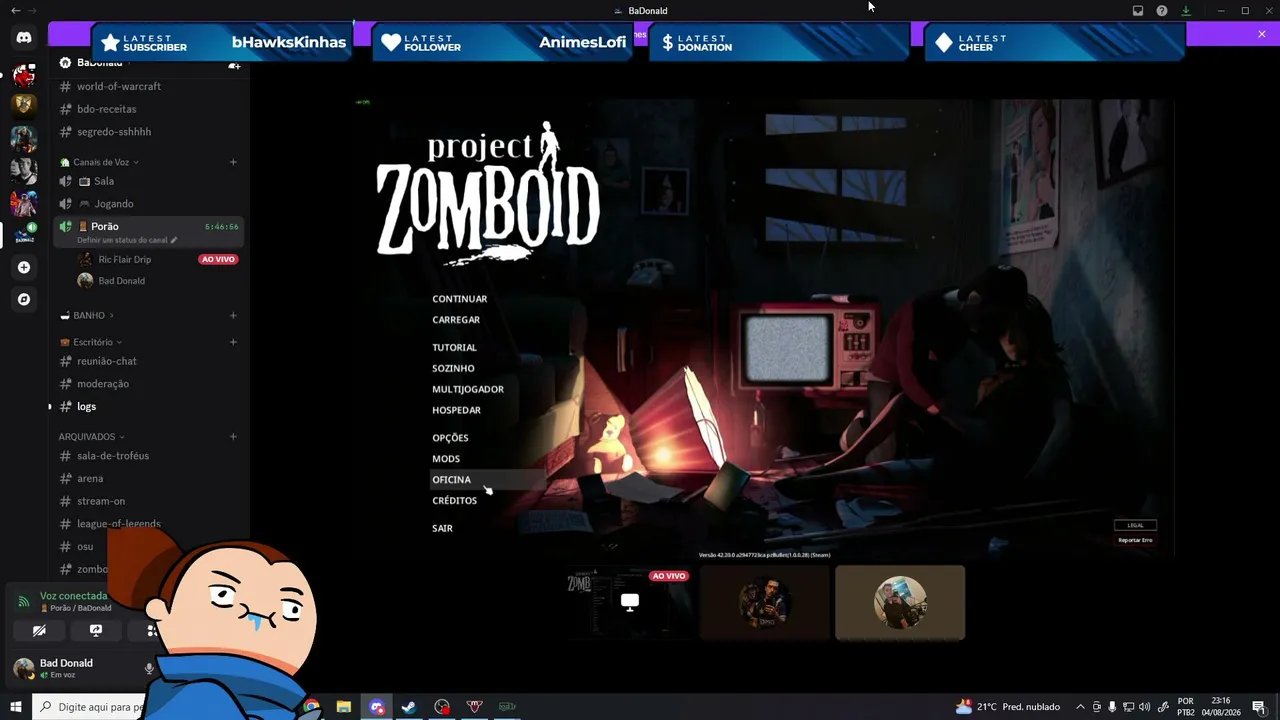
Task: Open the Windows notification center icon
Action: click(1259, 707)
